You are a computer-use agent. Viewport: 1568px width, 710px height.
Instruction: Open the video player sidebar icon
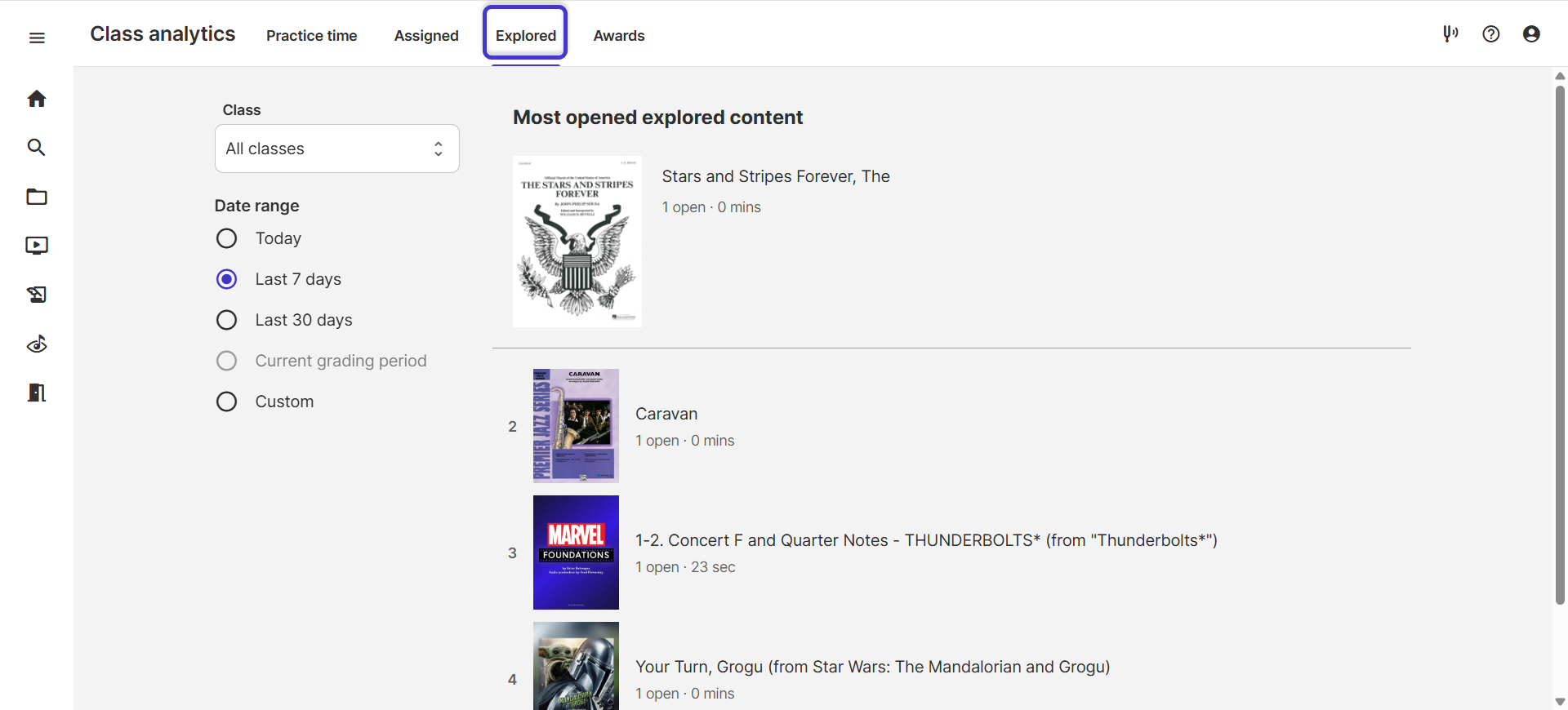coord(37,246)
